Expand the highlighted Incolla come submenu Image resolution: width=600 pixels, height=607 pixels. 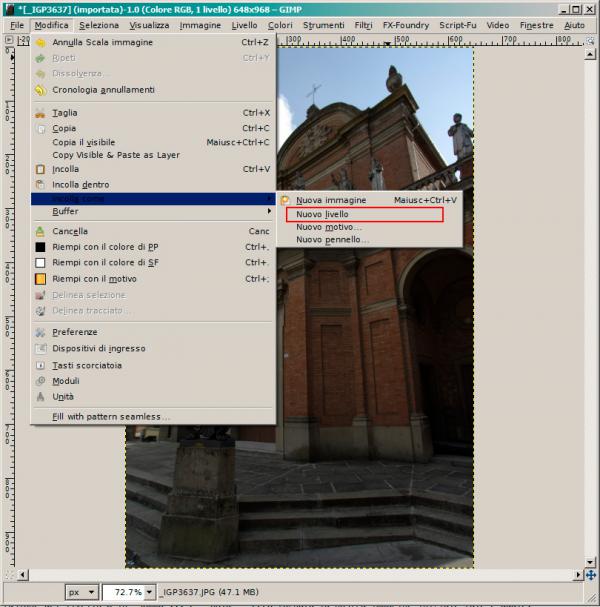coord(152,199)
